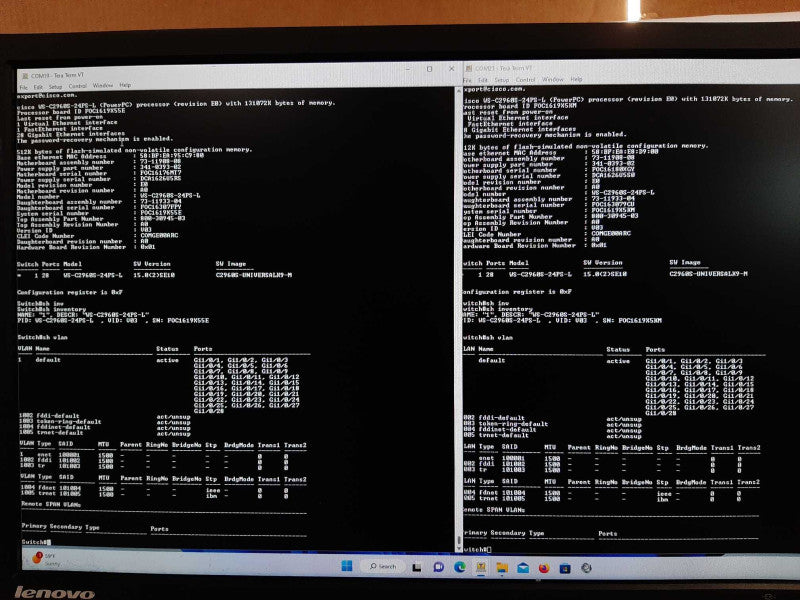Open Microsoft Store from the taskbar
This screenshot has width=800, height=600.
coord(565,568)
